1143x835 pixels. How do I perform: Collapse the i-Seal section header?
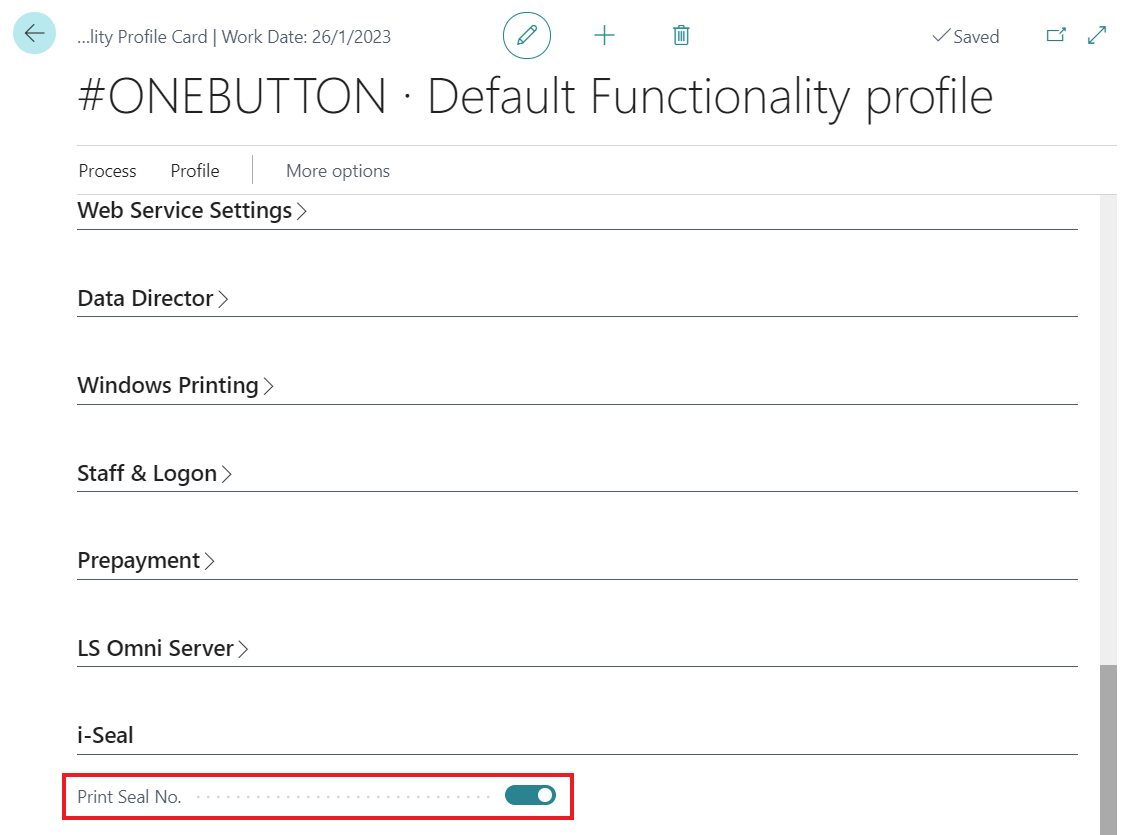[105, 736]
